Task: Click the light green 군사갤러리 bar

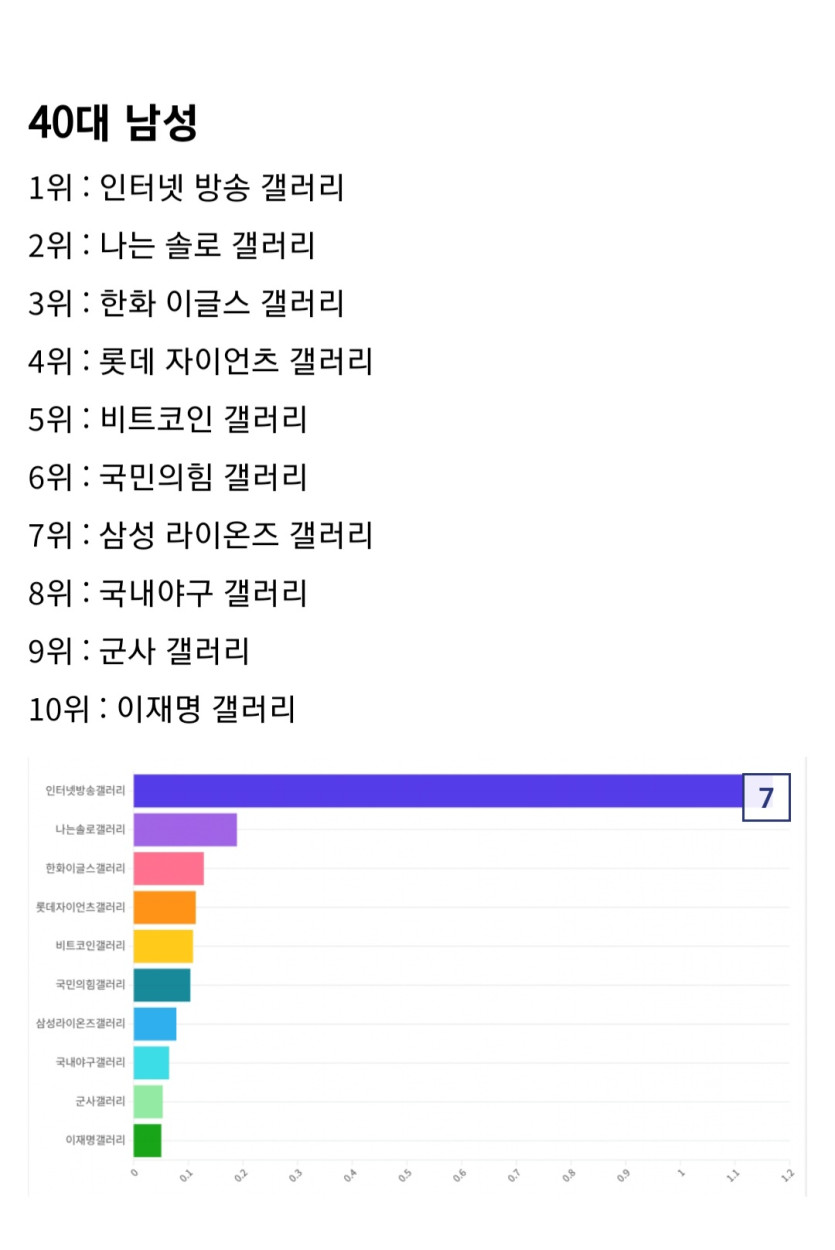Action: point(148,1101)
